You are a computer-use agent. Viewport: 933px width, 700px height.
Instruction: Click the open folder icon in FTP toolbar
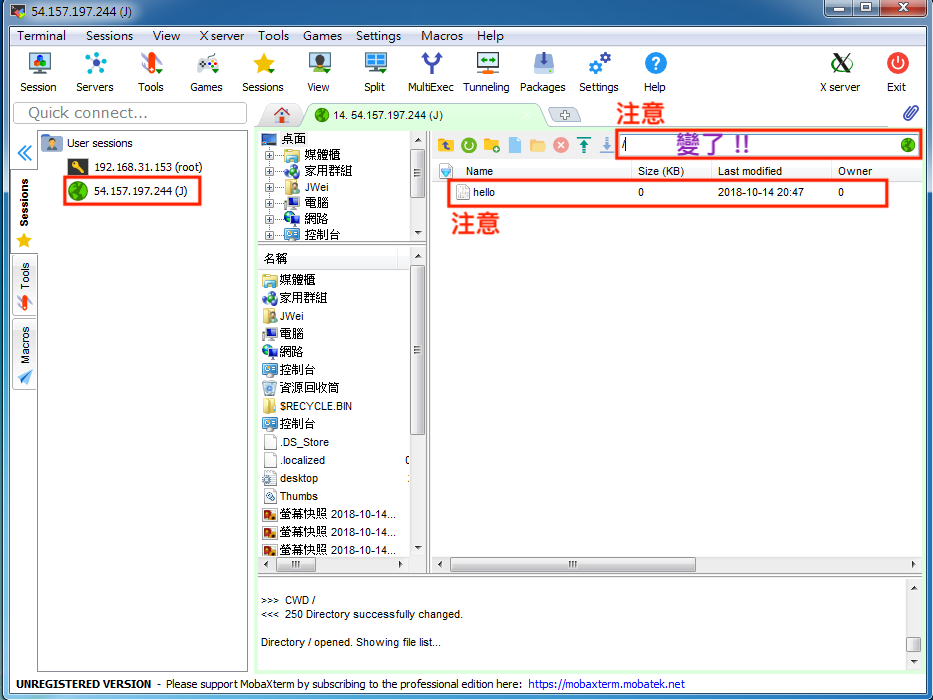pos(537,145)
